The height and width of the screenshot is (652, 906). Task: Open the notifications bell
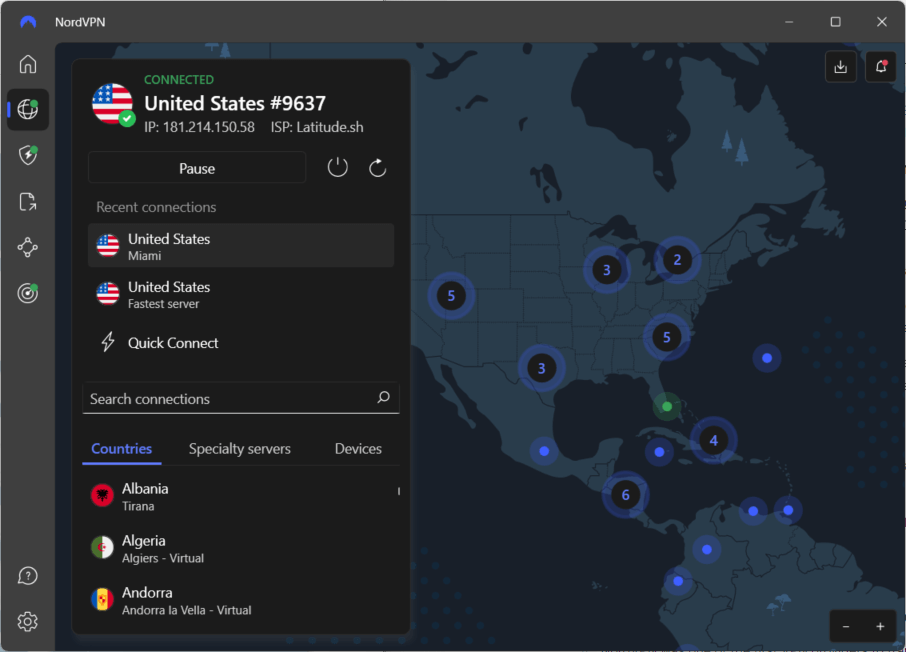pos(881,66)
